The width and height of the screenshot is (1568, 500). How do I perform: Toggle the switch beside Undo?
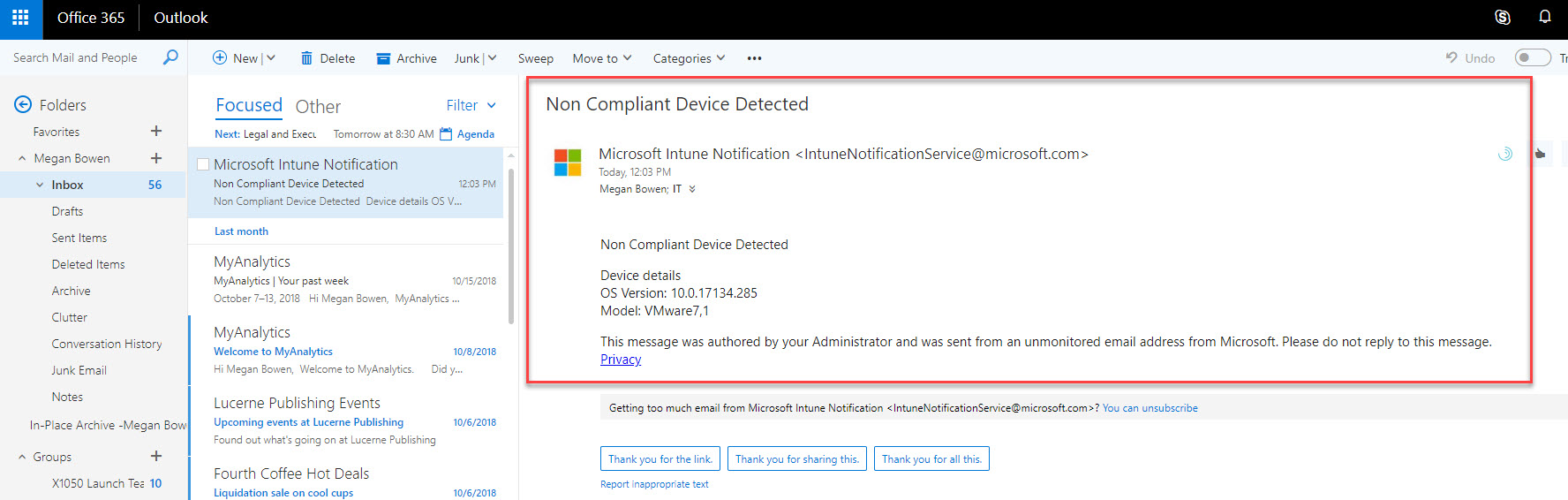[1533, 57]
